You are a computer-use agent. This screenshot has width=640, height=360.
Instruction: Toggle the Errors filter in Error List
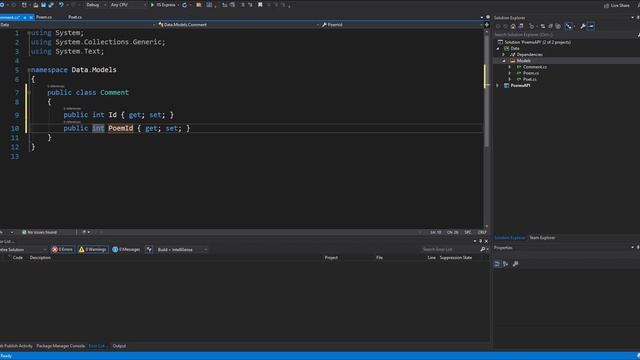click(x=62, y=249)
